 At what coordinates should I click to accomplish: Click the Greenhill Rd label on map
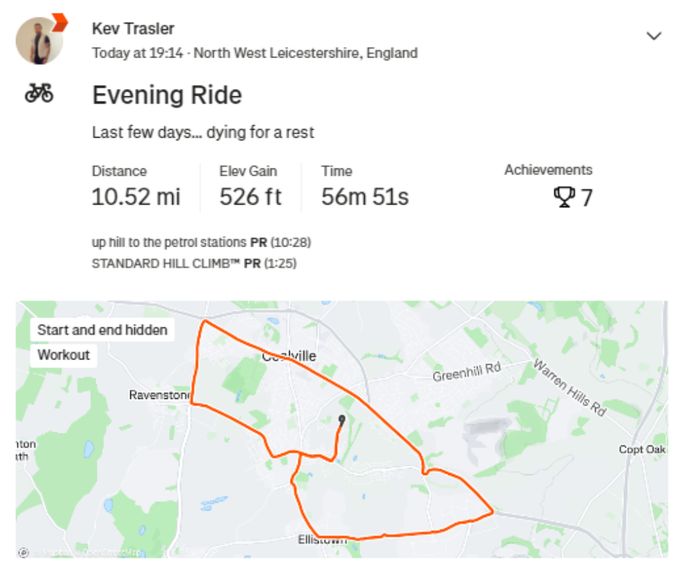[x=465, y=375]
